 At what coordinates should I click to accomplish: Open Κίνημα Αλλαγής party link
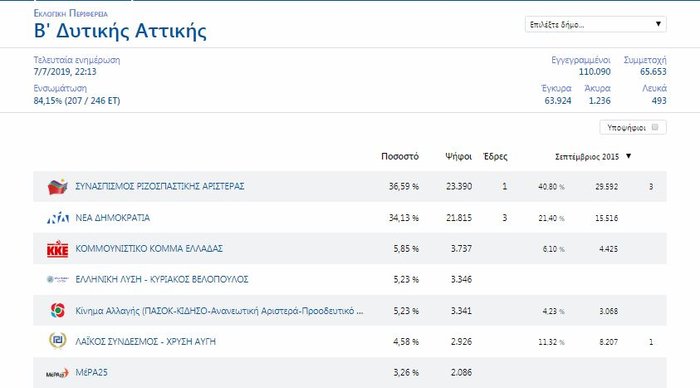click(219, 311)
